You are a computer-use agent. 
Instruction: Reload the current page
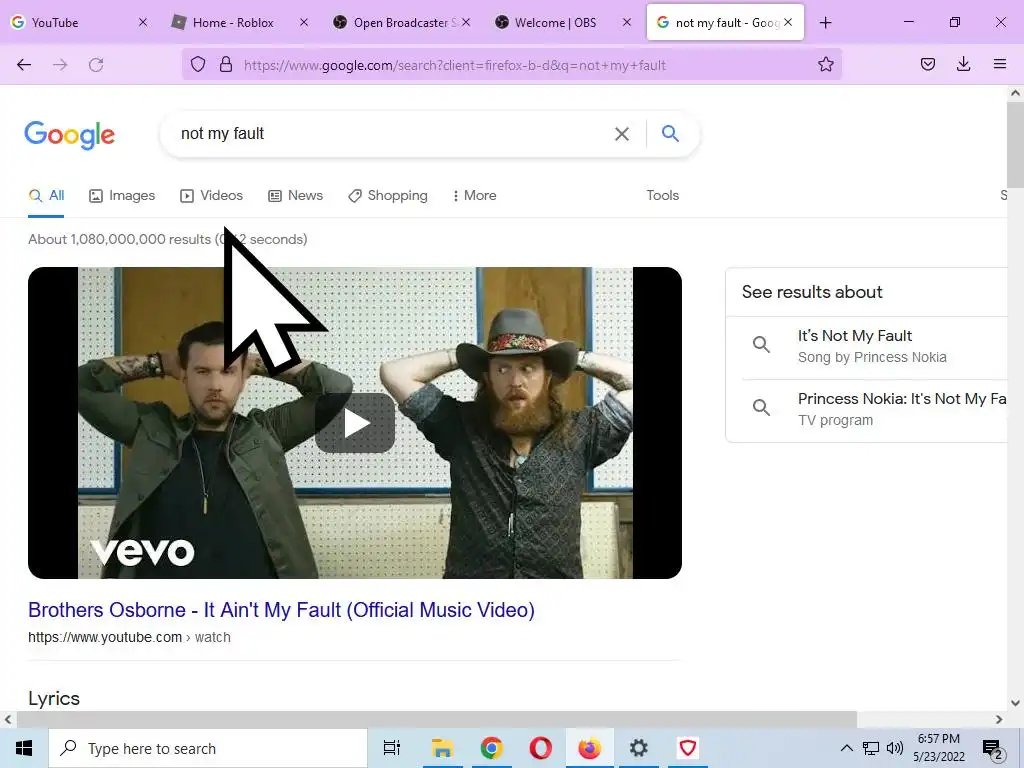96,65
